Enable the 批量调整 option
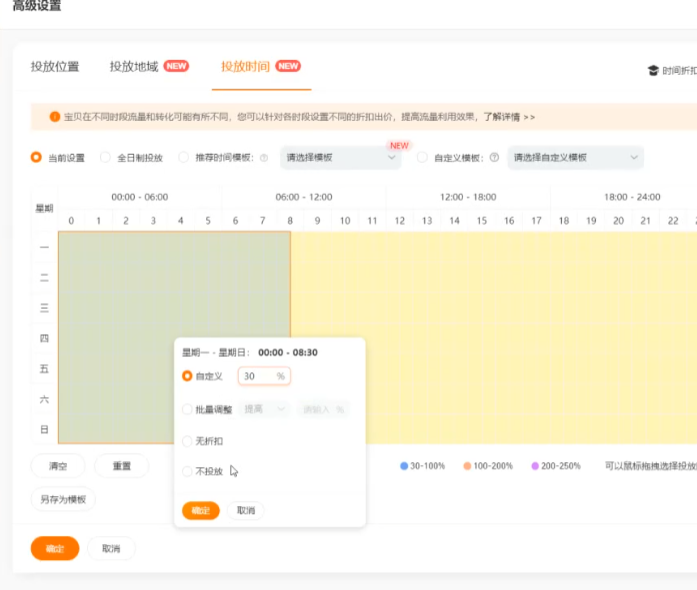Screen dimensions: 697x590 point(187,409)
